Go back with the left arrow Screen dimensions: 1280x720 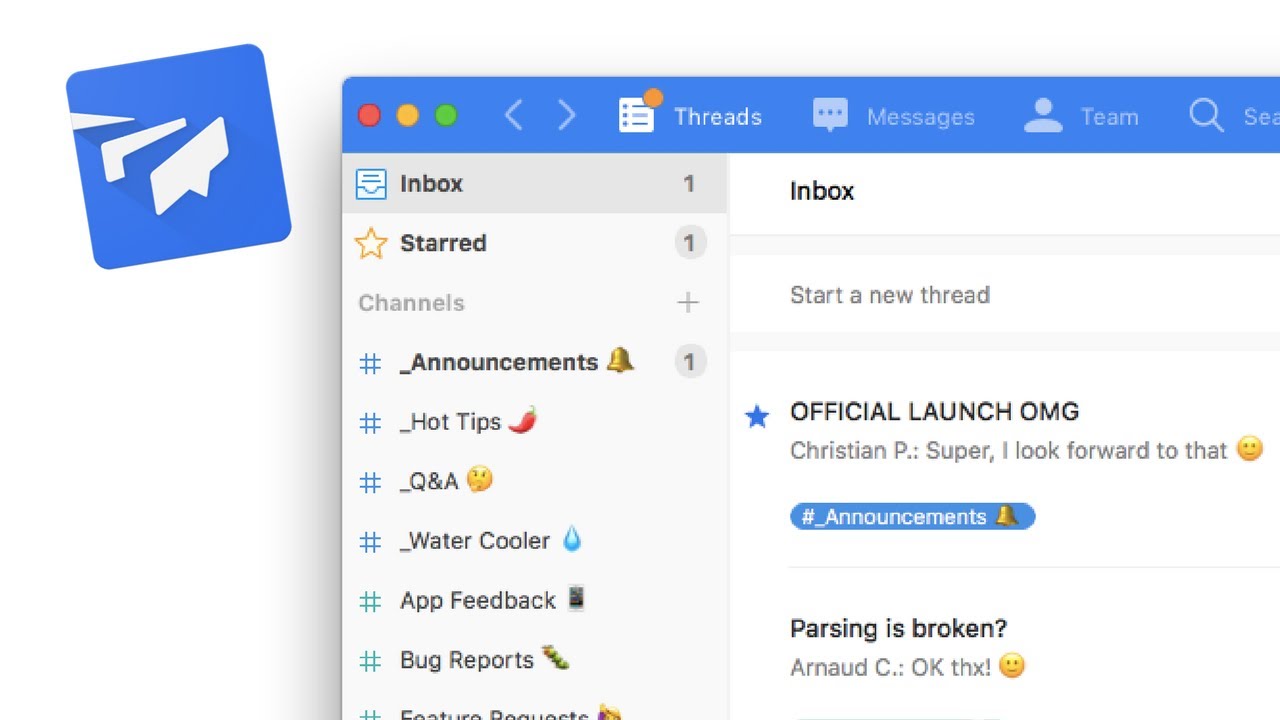coord(513,116)
